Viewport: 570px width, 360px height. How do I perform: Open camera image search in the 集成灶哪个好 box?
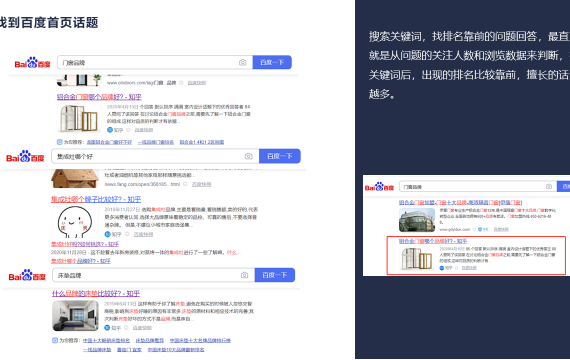(249, 156)
